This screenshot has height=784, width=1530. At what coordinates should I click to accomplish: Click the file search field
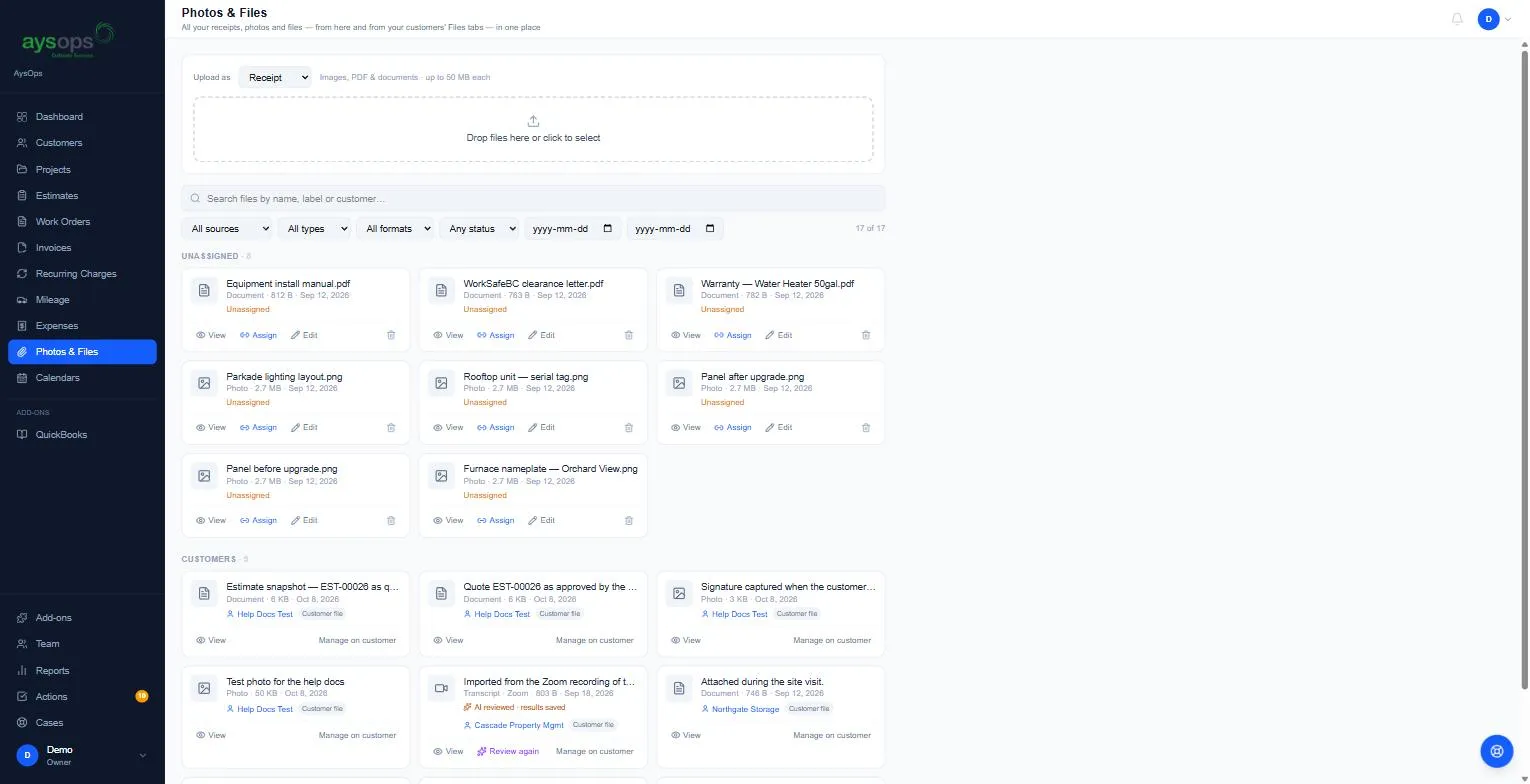(x=533, y=198)
